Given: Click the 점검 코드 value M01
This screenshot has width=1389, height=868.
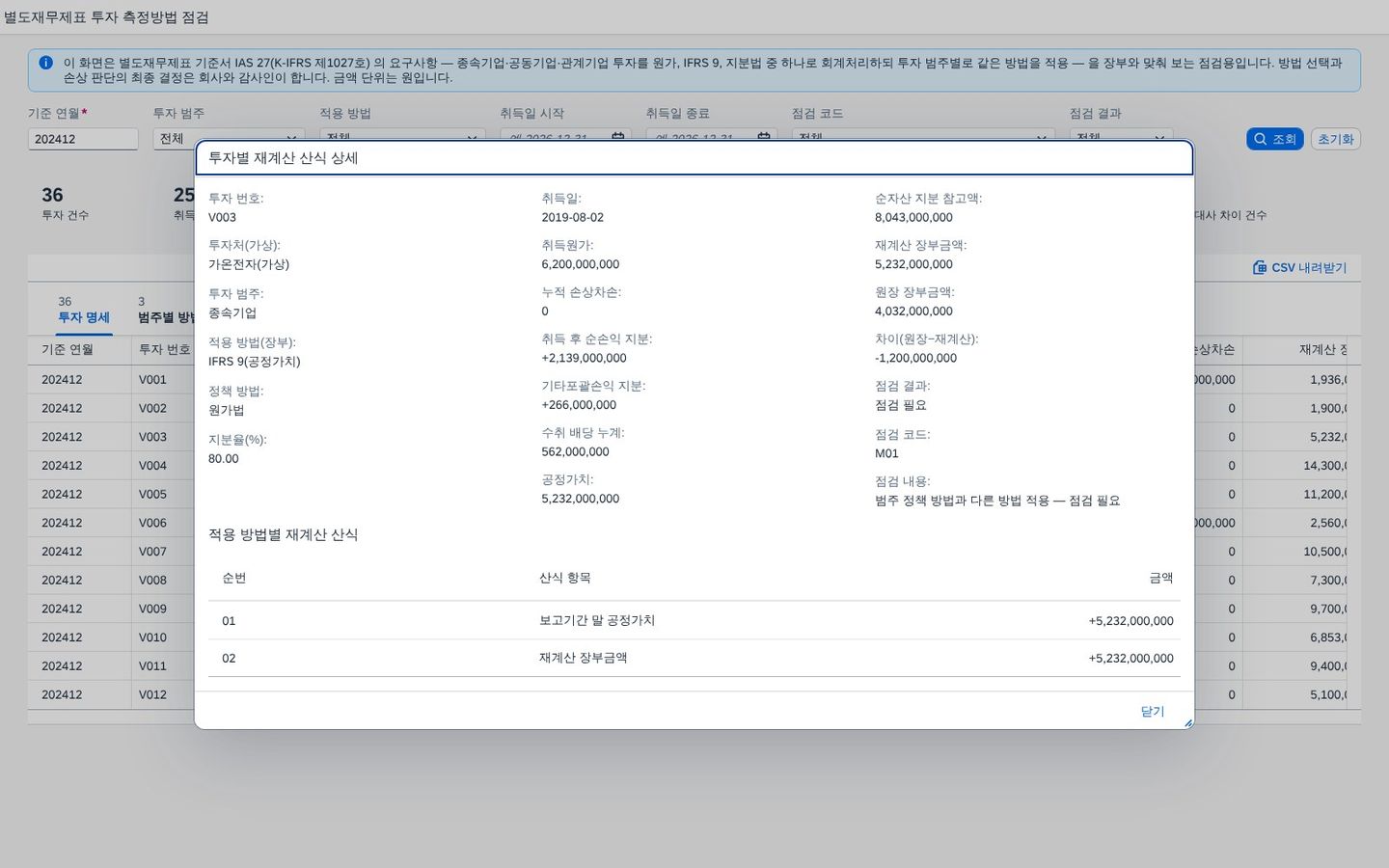Looking at the screenshot, I should pos(886,453).
